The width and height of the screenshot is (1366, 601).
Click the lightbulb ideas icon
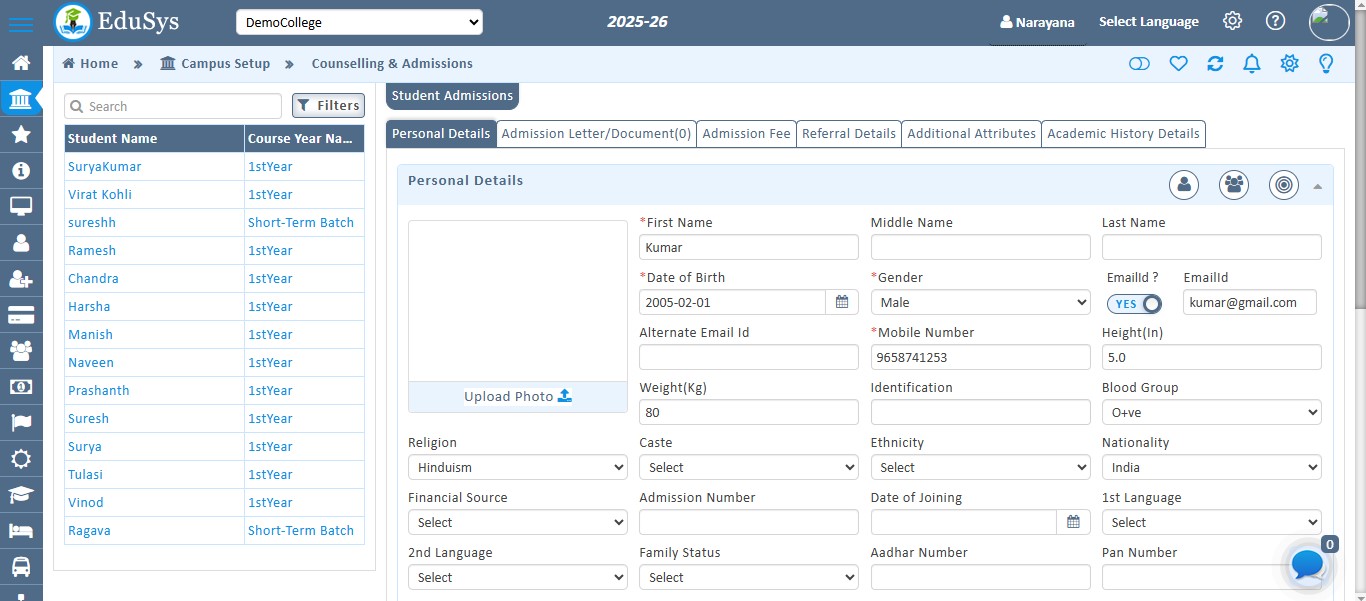pos(1326,63)
